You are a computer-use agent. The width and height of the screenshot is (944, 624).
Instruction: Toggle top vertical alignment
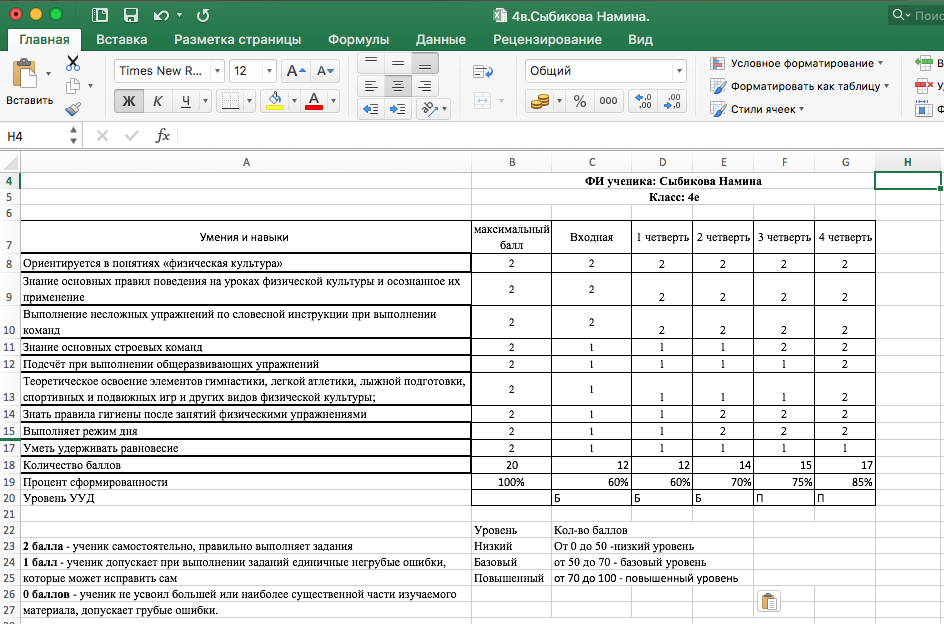(371, 63)
